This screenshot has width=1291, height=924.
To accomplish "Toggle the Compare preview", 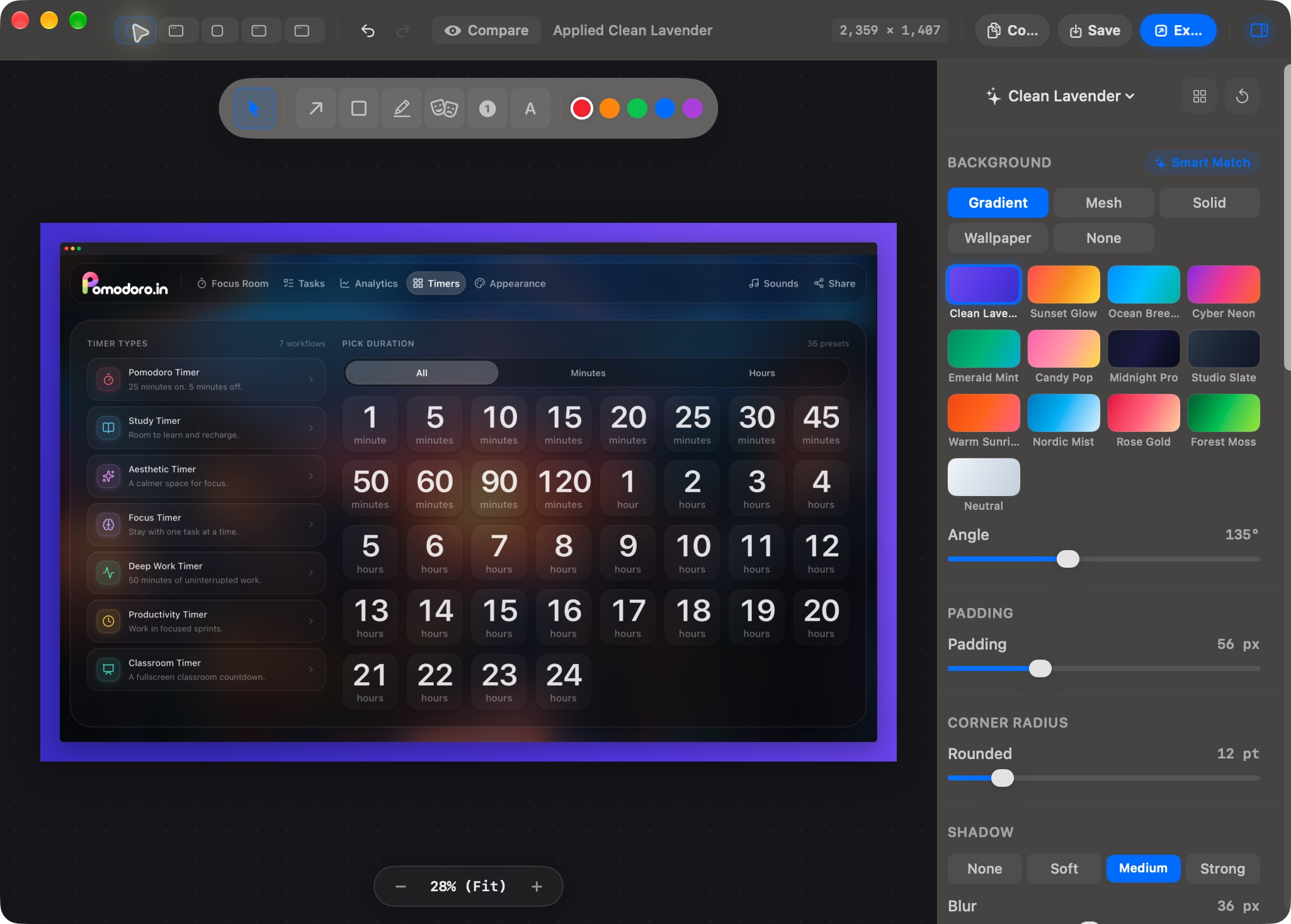I will (486, 30).
